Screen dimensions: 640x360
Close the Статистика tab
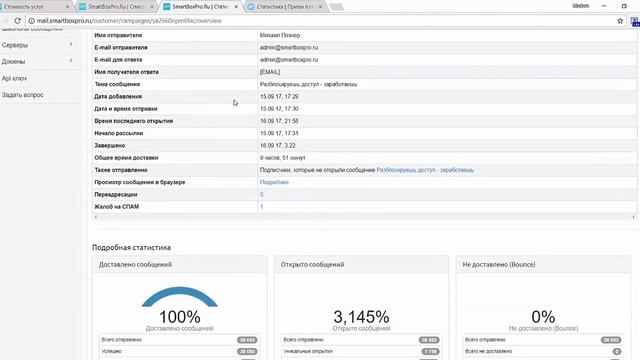320,7
